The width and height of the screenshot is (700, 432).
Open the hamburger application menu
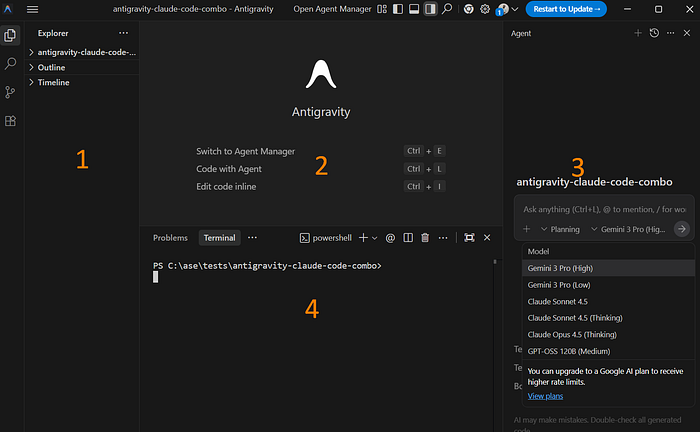point(32,9)
